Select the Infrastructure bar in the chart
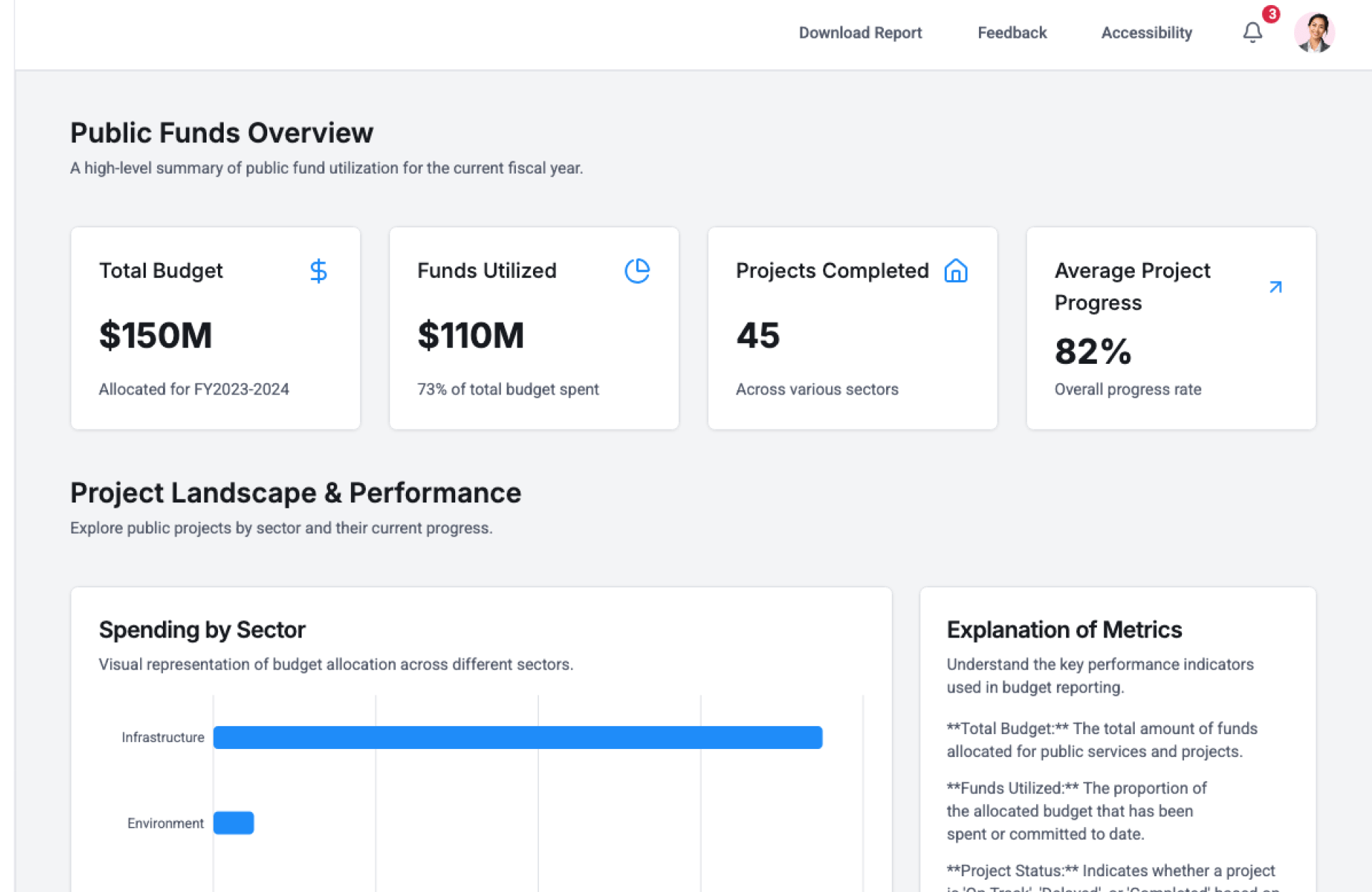 [517, 737]
